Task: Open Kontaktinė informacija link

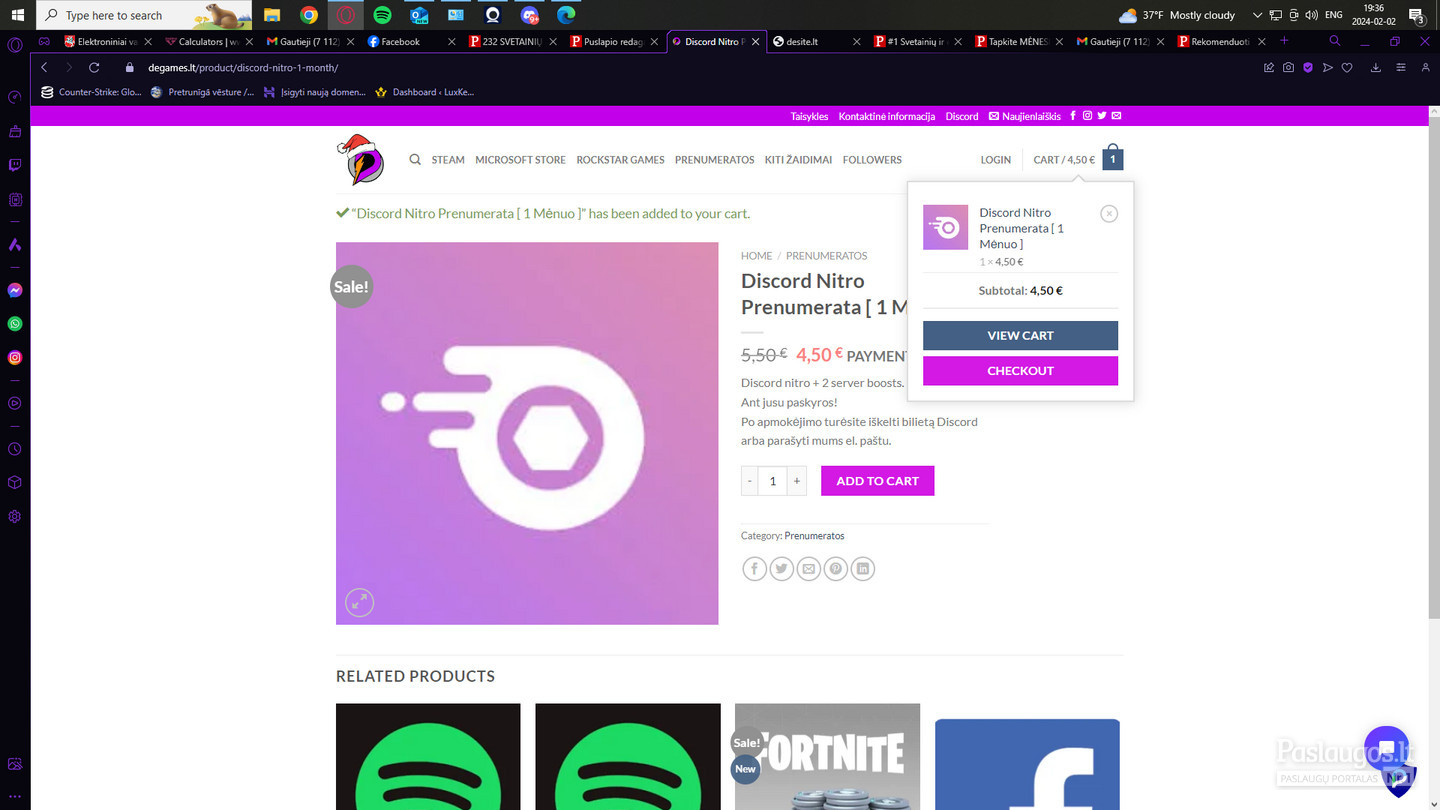Action: pyautogui.click(x=886, y=116)
